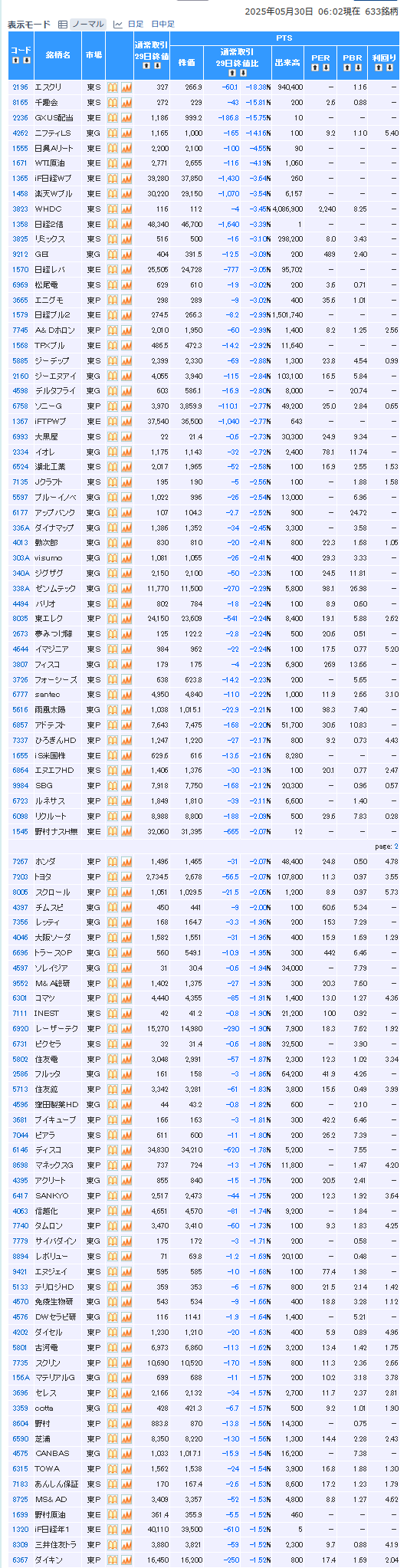
Task: Open stock code 6758 link
Action: click(x=21, y=406)
